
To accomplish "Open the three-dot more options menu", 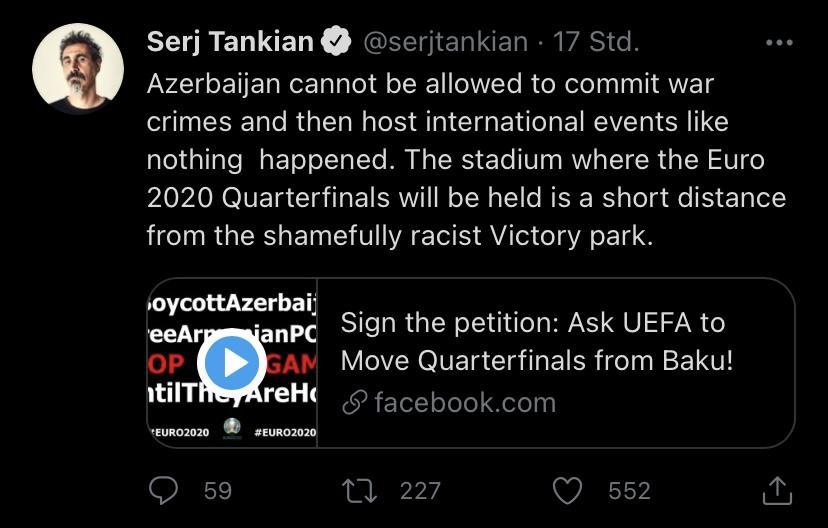I will [778, 43].
